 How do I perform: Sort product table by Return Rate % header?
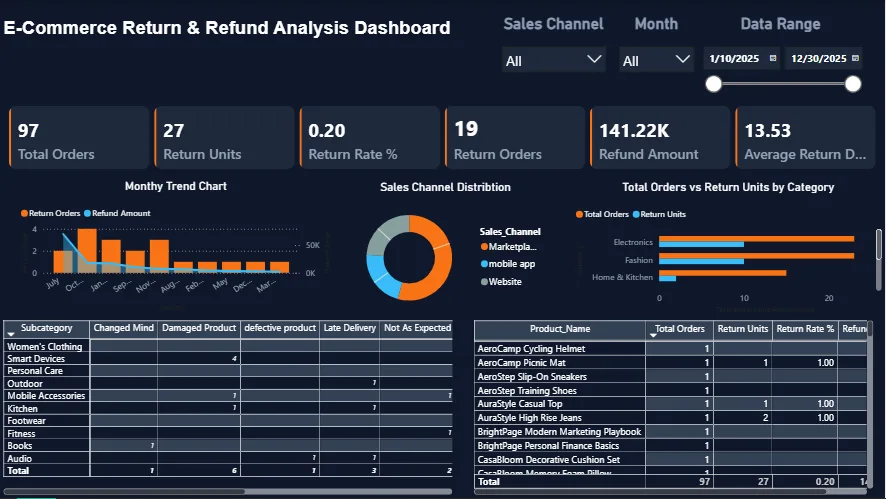point(805,329)
